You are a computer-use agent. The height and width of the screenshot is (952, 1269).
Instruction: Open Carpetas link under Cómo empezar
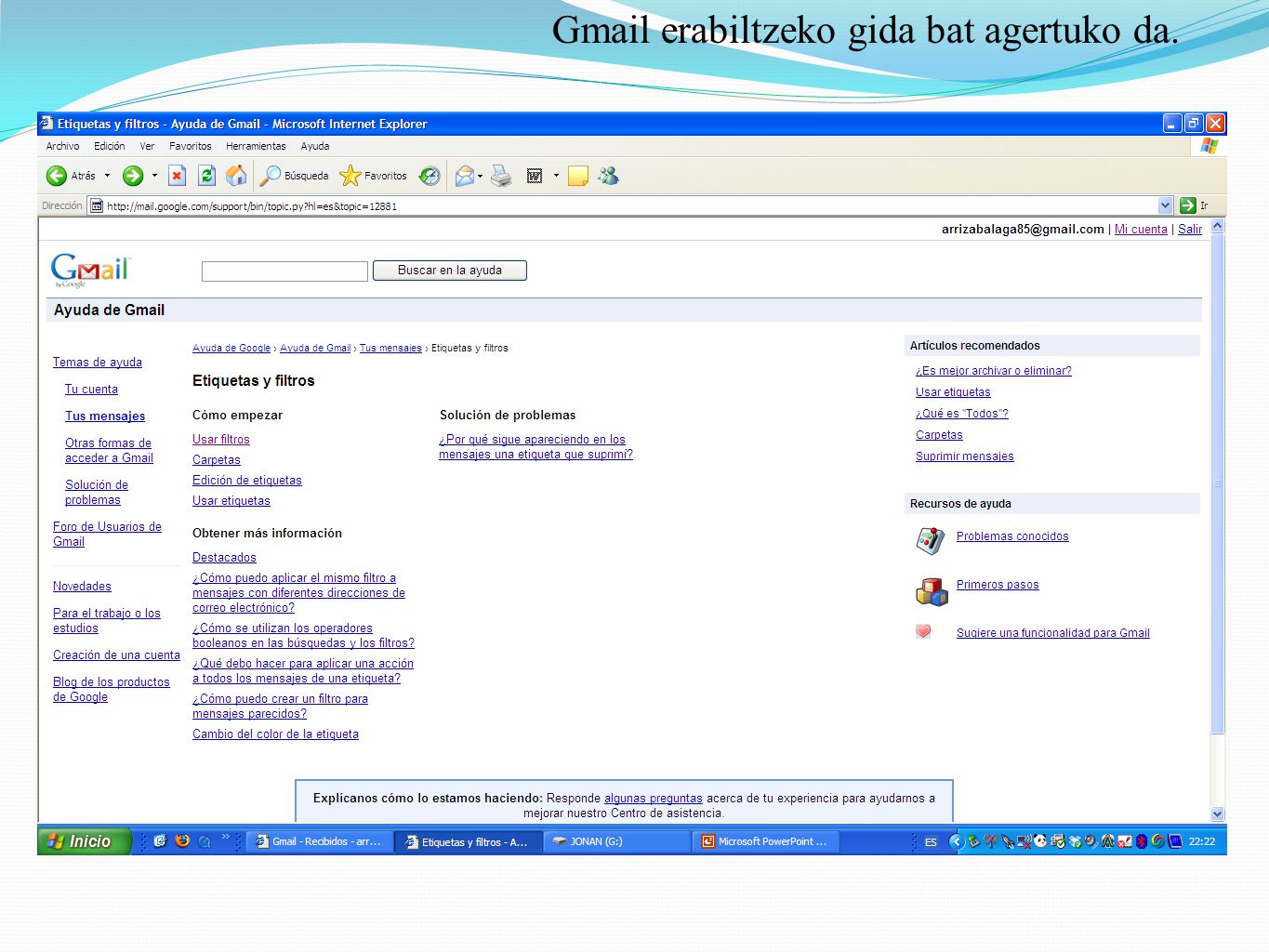pyautogui.click(x=217, y=459)
